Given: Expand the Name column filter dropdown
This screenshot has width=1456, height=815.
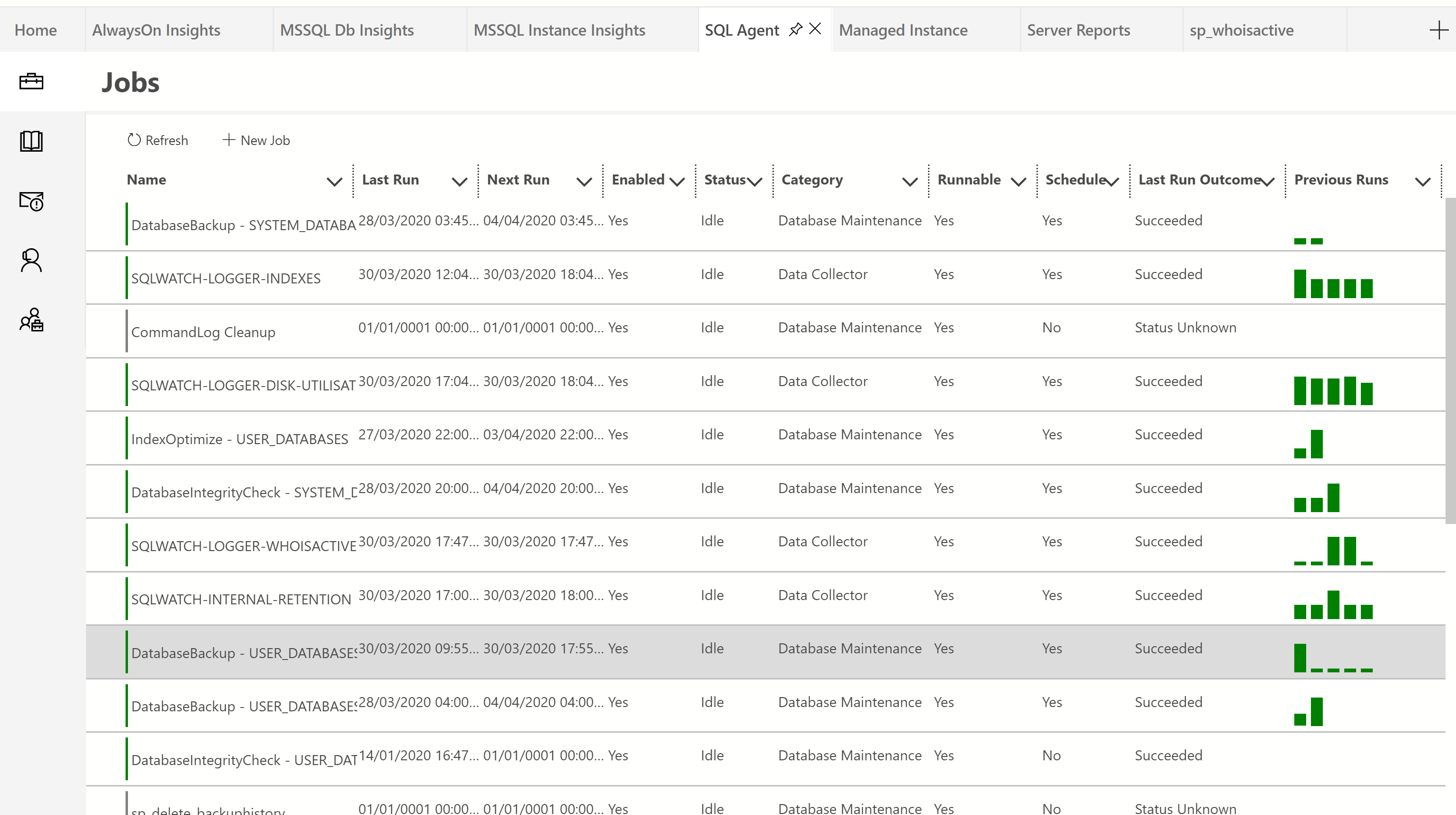Looking at the screenshot, I should (x=334, y=182).
